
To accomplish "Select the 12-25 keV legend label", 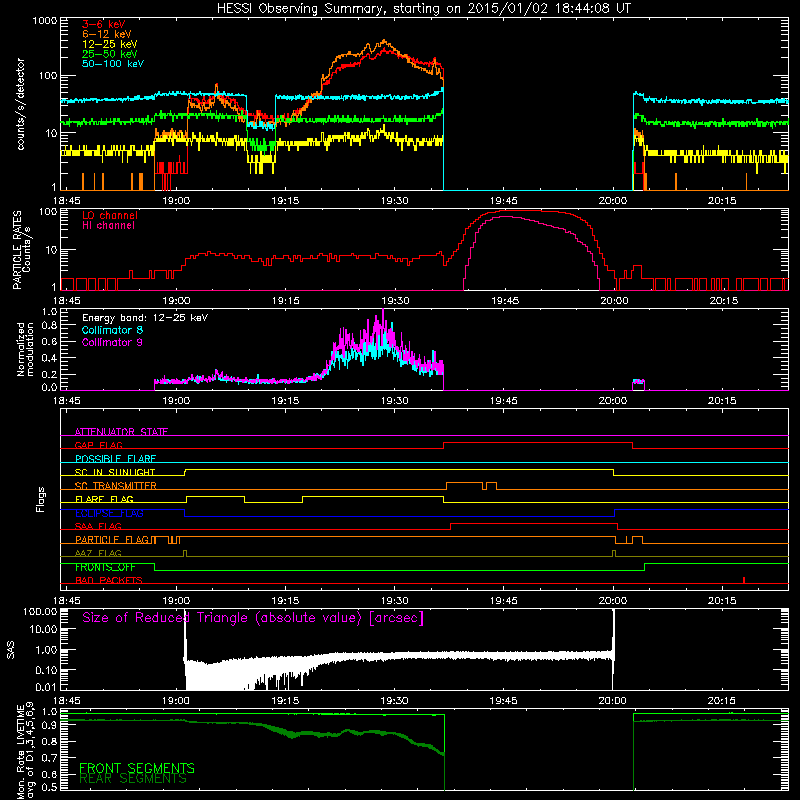I will [x=110, y=44].
